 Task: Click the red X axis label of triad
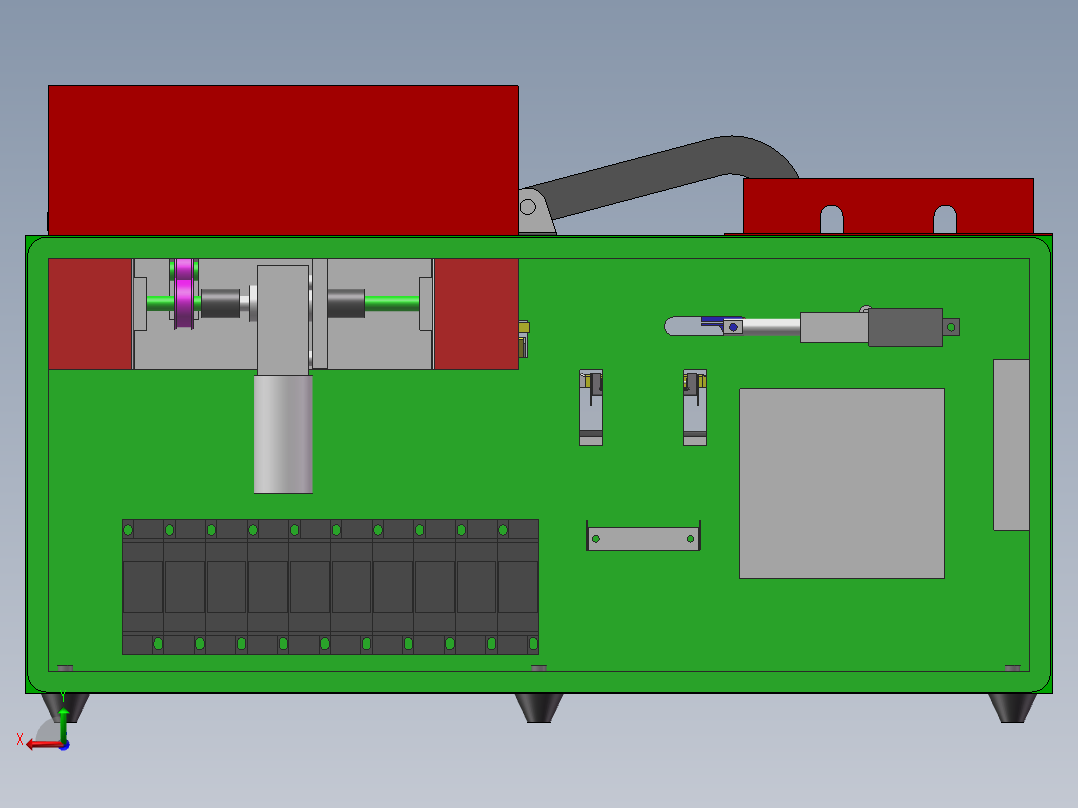[20, 739]
